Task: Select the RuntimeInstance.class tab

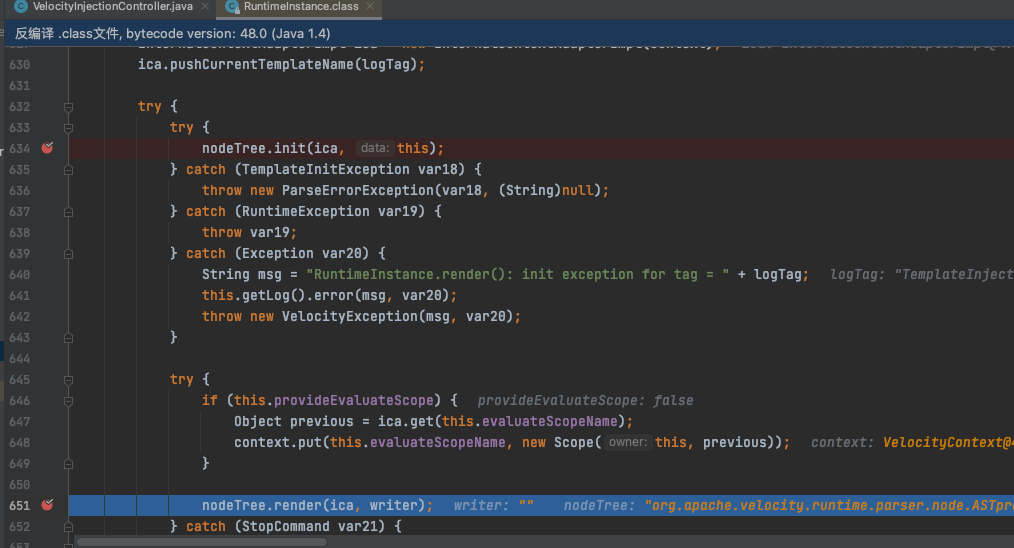Action: (301, 6)
